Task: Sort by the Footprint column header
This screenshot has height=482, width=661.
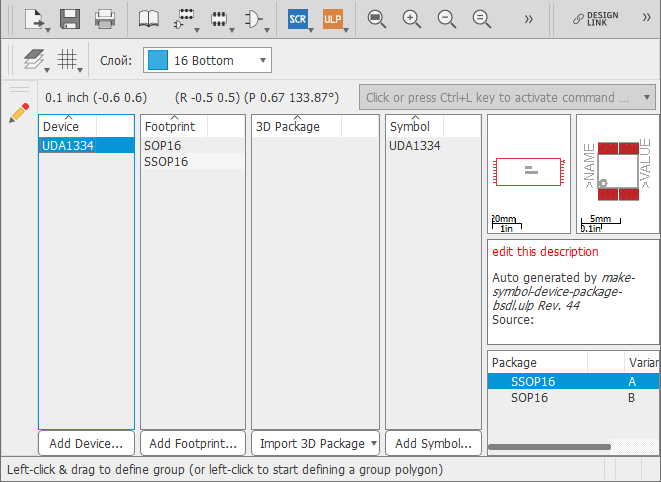Action: [x=174, y=126]
